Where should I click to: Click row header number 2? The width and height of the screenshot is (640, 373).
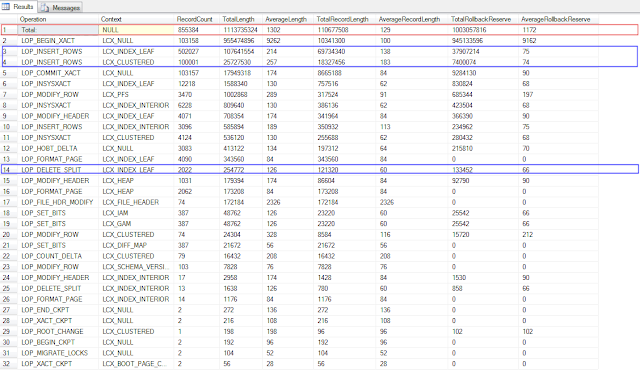click(x=9, y=41)
